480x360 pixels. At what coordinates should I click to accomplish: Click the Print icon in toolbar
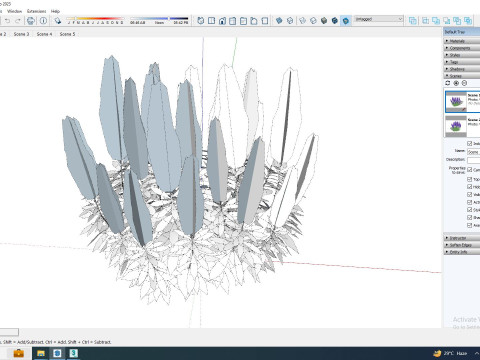(x=31, y=21)
